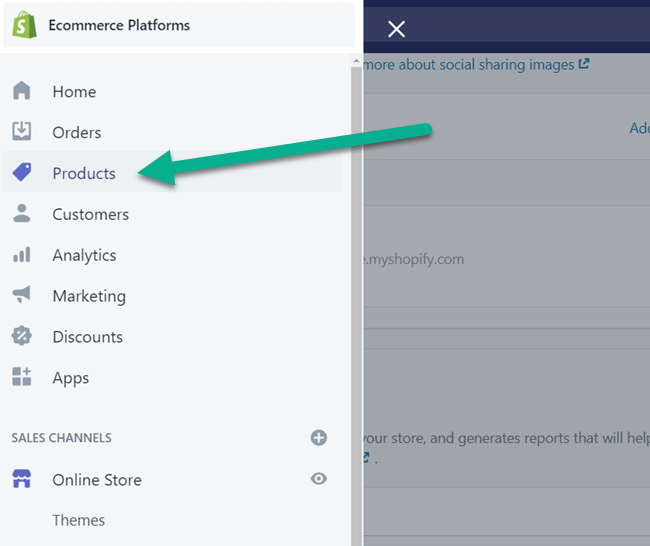Click the Products tag icon
Image resolution: width=650 pixels, height=546 pixels.
click(22, 173)
